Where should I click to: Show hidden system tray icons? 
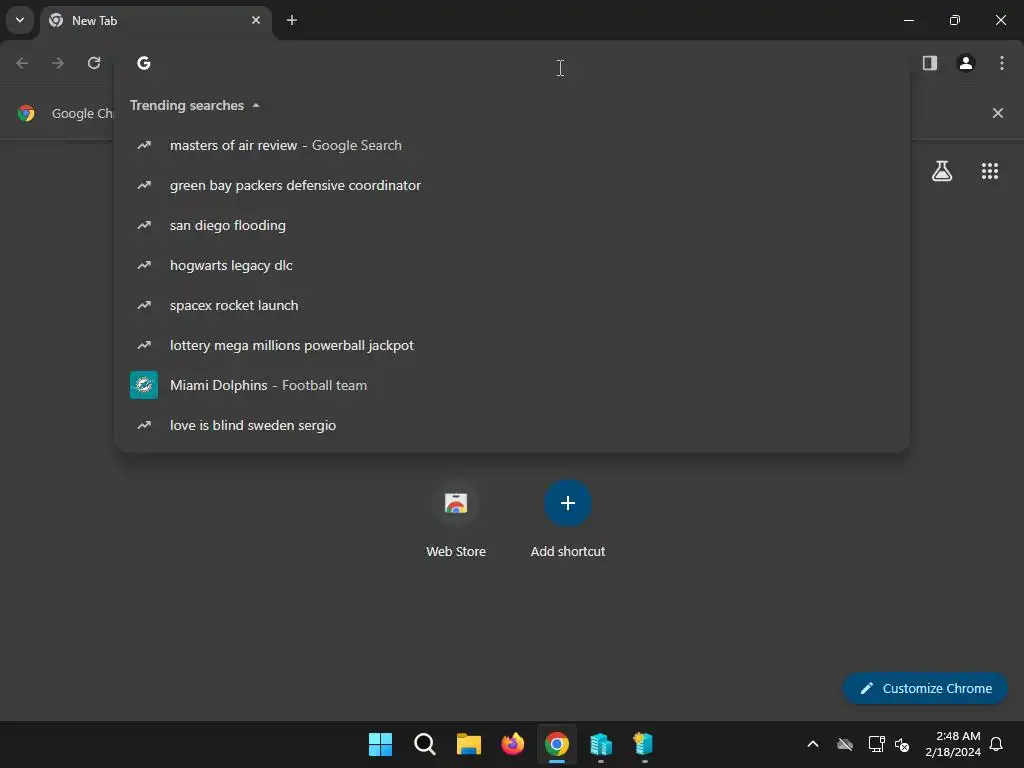(813, 744)
